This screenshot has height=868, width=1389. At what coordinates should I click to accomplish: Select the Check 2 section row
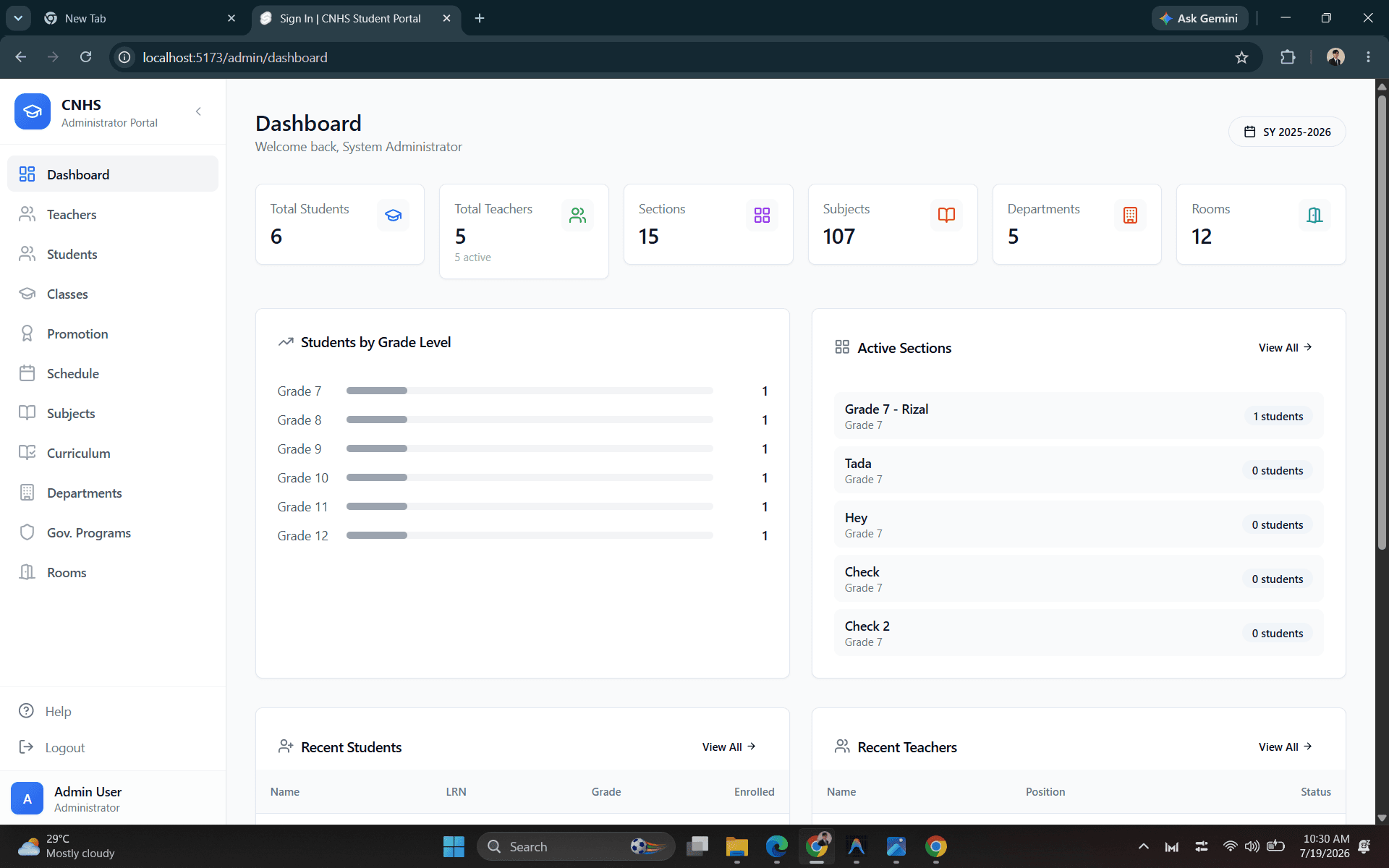[1079, 633]
